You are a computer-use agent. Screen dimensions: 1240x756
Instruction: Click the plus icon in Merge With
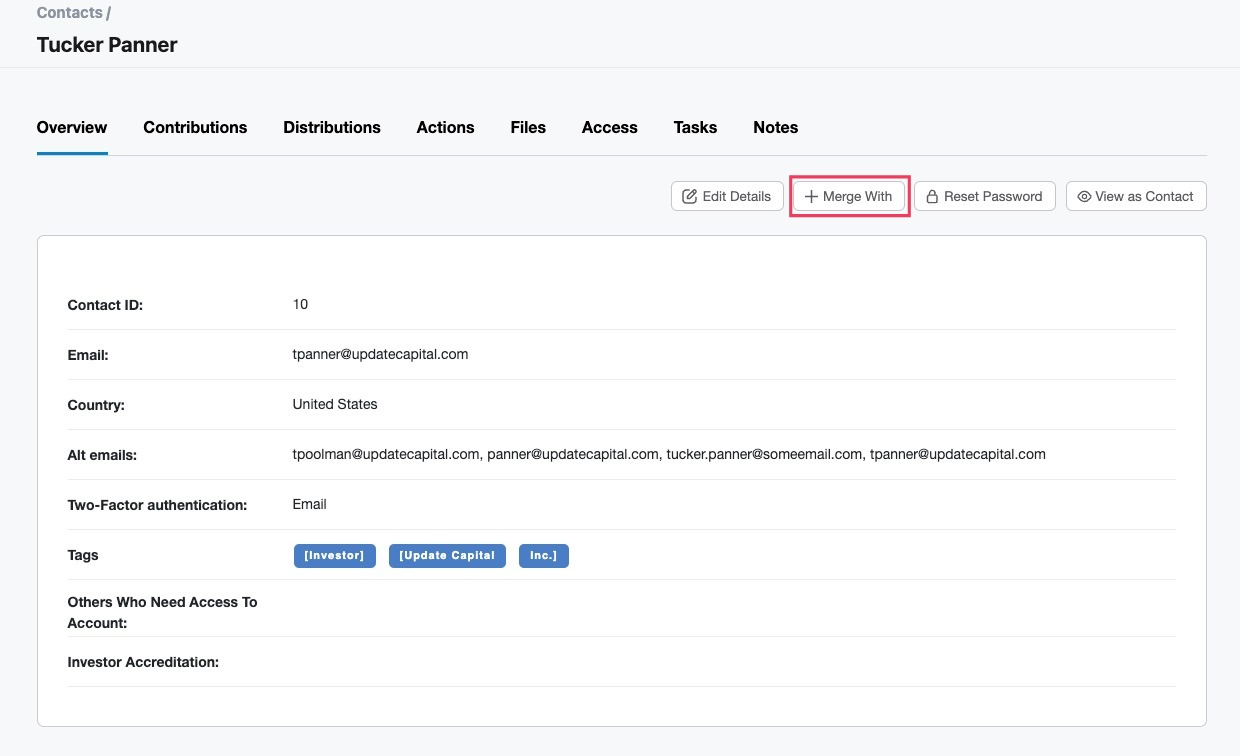click(x=811, y=196)
